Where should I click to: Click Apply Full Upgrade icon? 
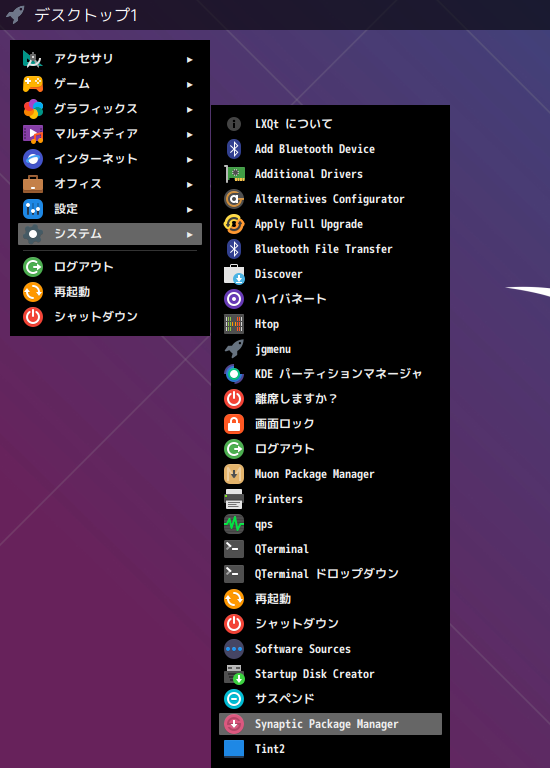234,224
